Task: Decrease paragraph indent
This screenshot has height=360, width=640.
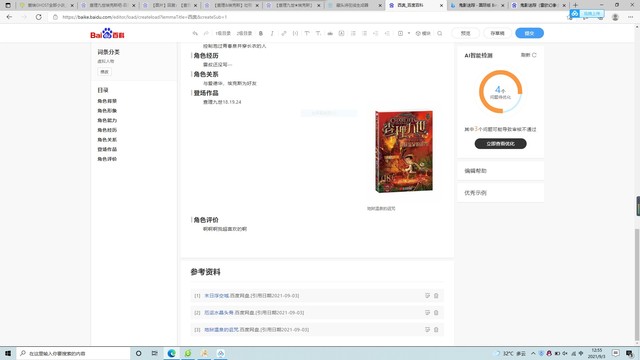Action: [376, 33]
